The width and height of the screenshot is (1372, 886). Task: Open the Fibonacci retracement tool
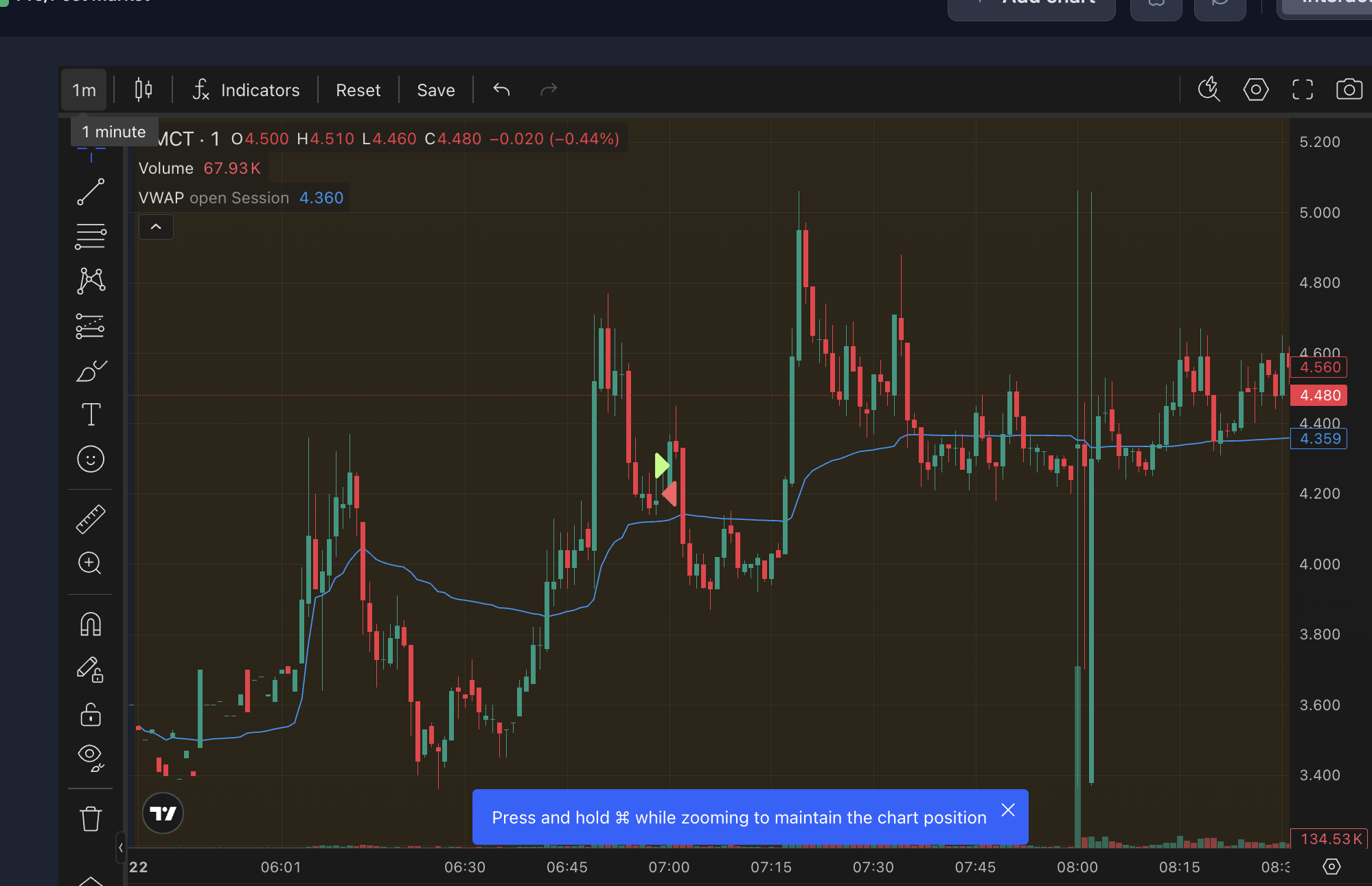[91, 236]
